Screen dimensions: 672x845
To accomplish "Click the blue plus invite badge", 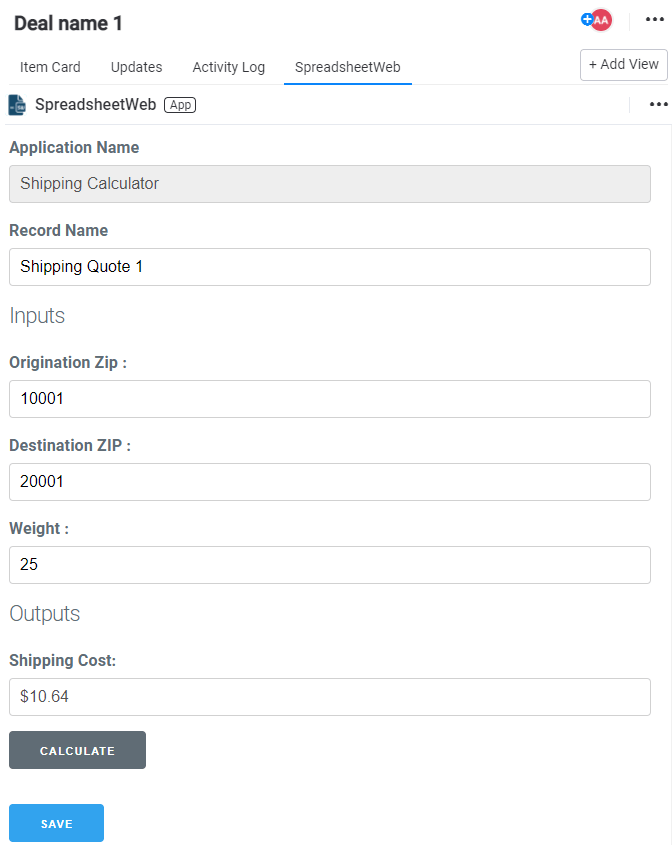I will click(x=586, y=19).
